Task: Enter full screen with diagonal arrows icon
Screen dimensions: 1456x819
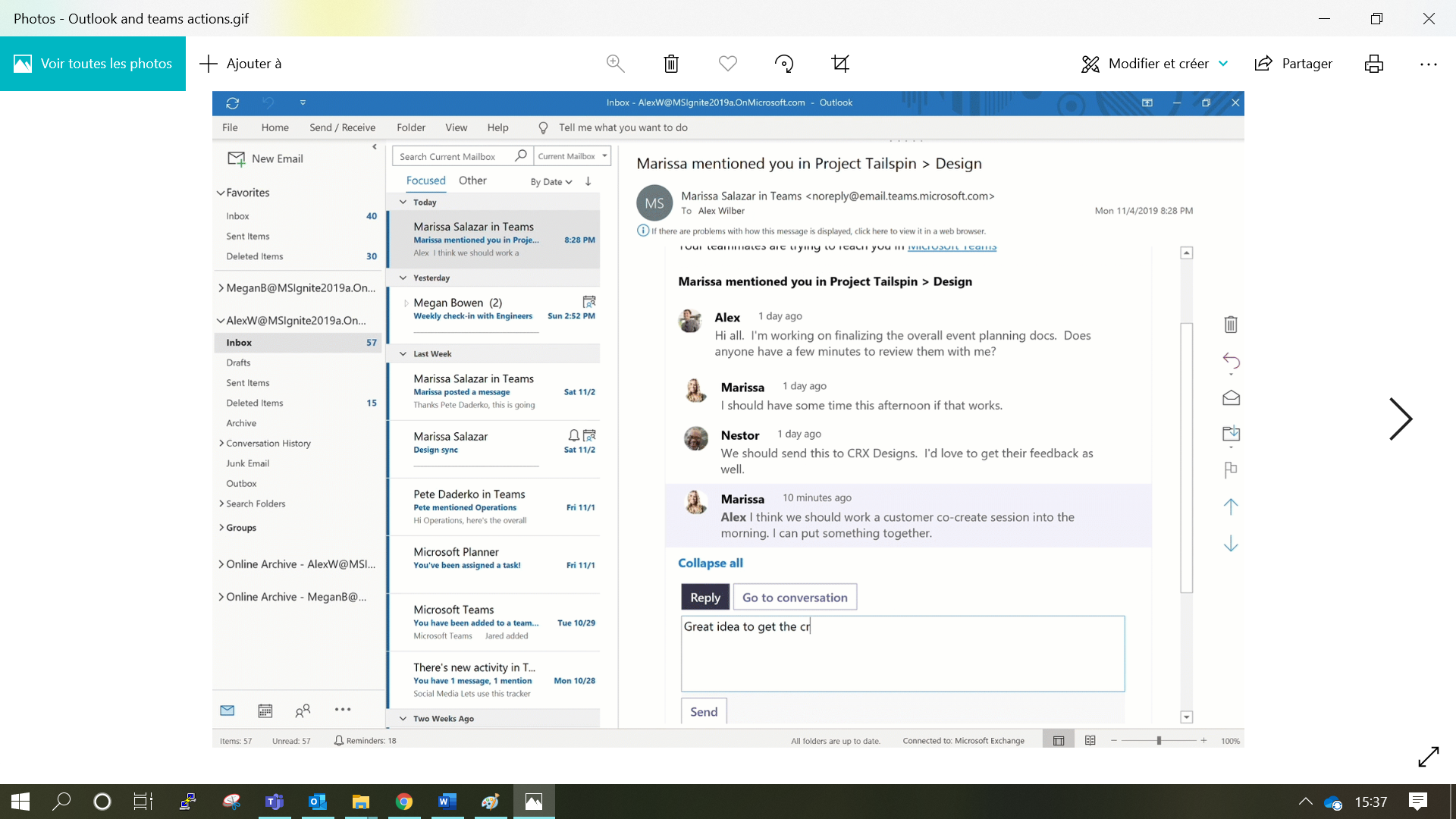Action: [x=1429, y=756]
